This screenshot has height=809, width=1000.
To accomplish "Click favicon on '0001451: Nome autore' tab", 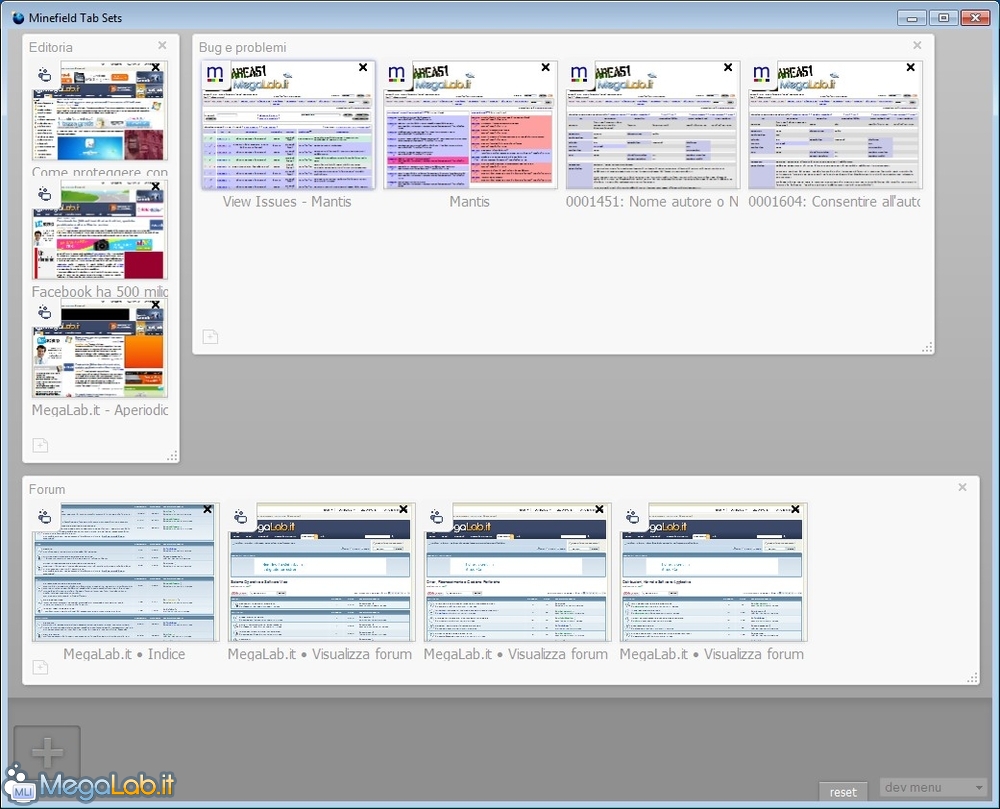I will [579, 74].
